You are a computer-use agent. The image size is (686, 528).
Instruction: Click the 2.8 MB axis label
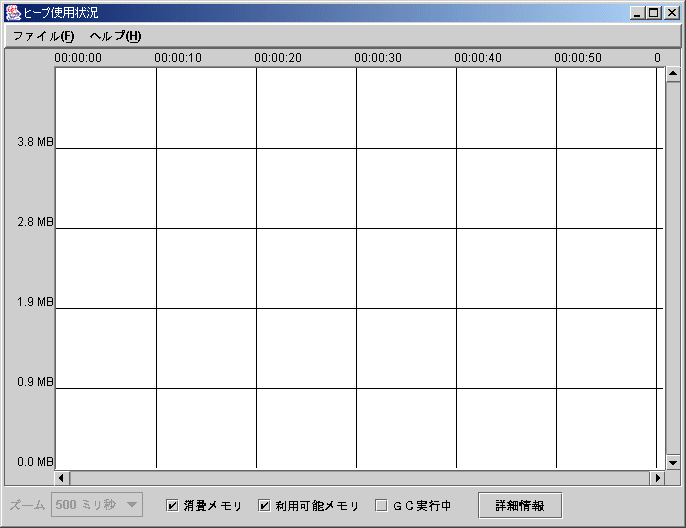(x=35, y=222)
